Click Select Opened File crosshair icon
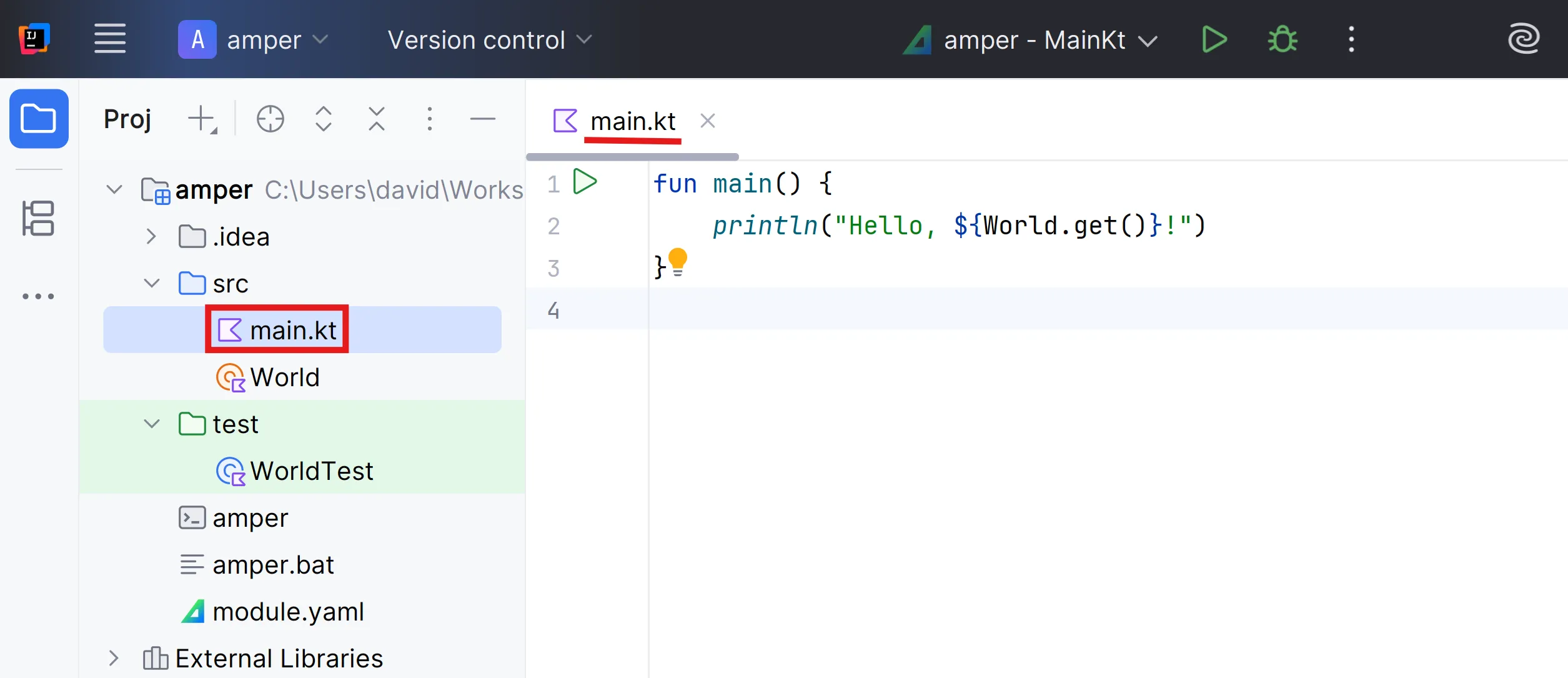Viewport: 1568px width, 678px height. coord(270,119)
